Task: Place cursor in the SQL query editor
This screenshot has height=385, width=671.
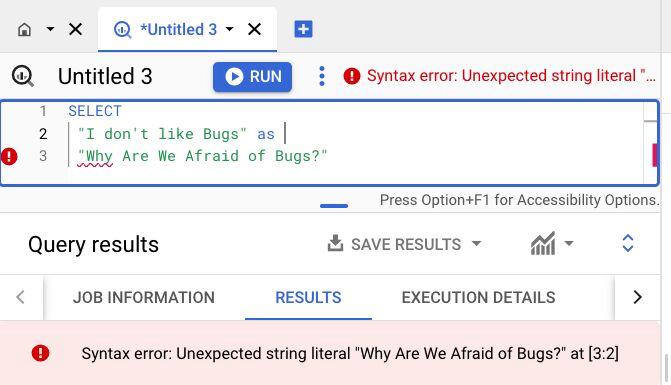Action: click(x=355, y=143)
